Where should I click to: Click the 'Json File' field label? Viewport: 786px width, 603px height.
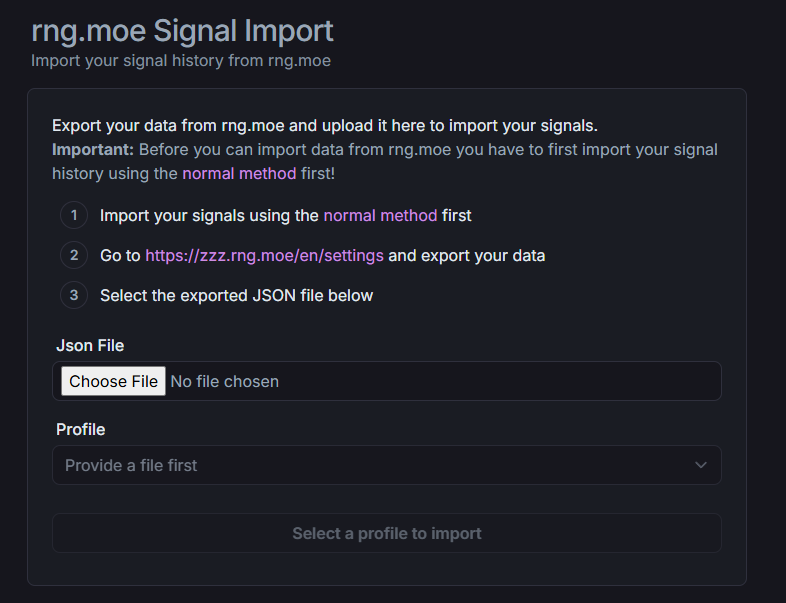pyautogui.click(x=90, y=345)
